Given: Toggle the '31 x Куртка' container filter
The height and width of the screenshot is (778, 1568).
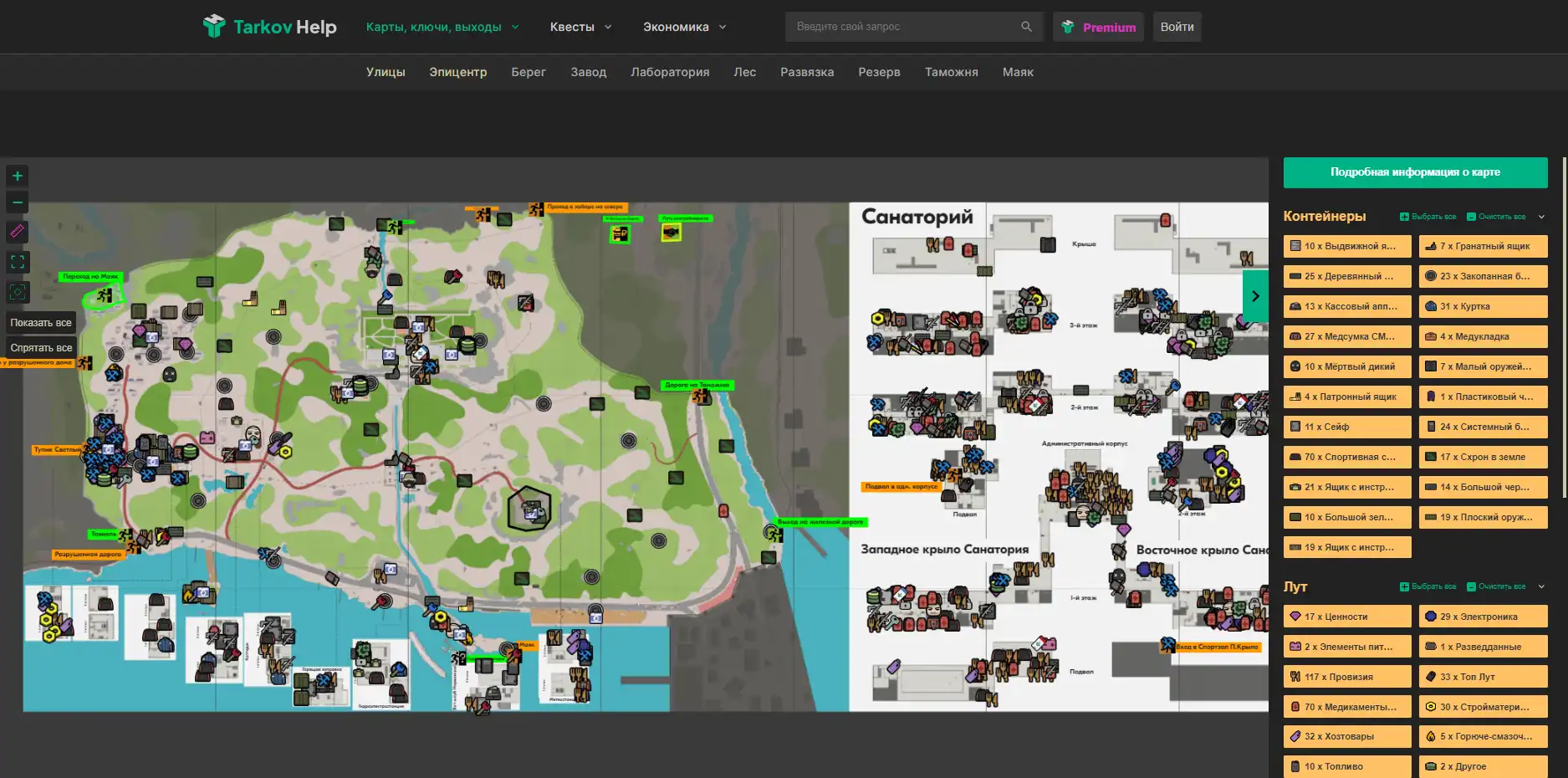Looking at the screenshot, I should coord(1483,306).
